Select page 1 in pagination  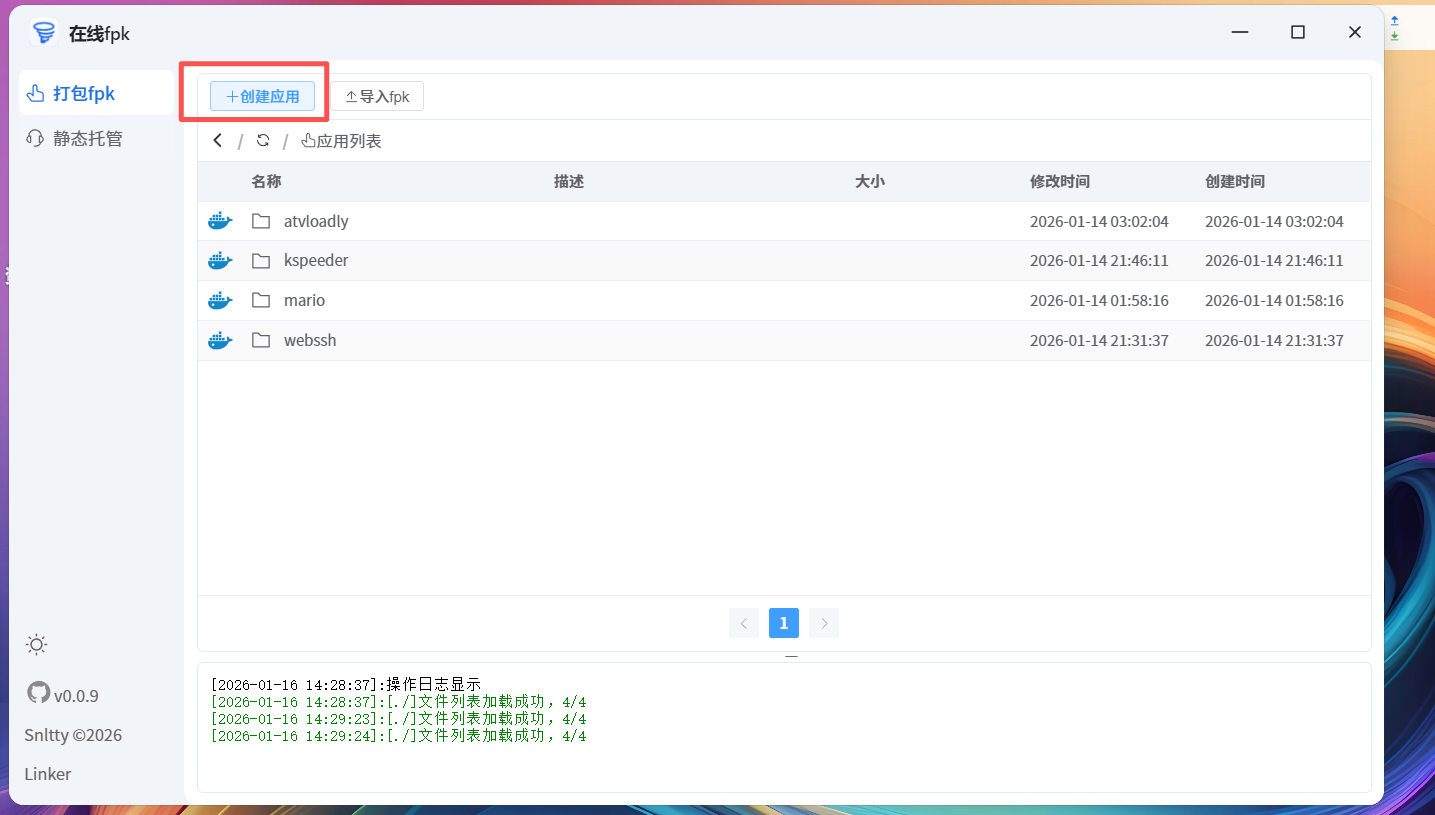[x=784, y=623]
